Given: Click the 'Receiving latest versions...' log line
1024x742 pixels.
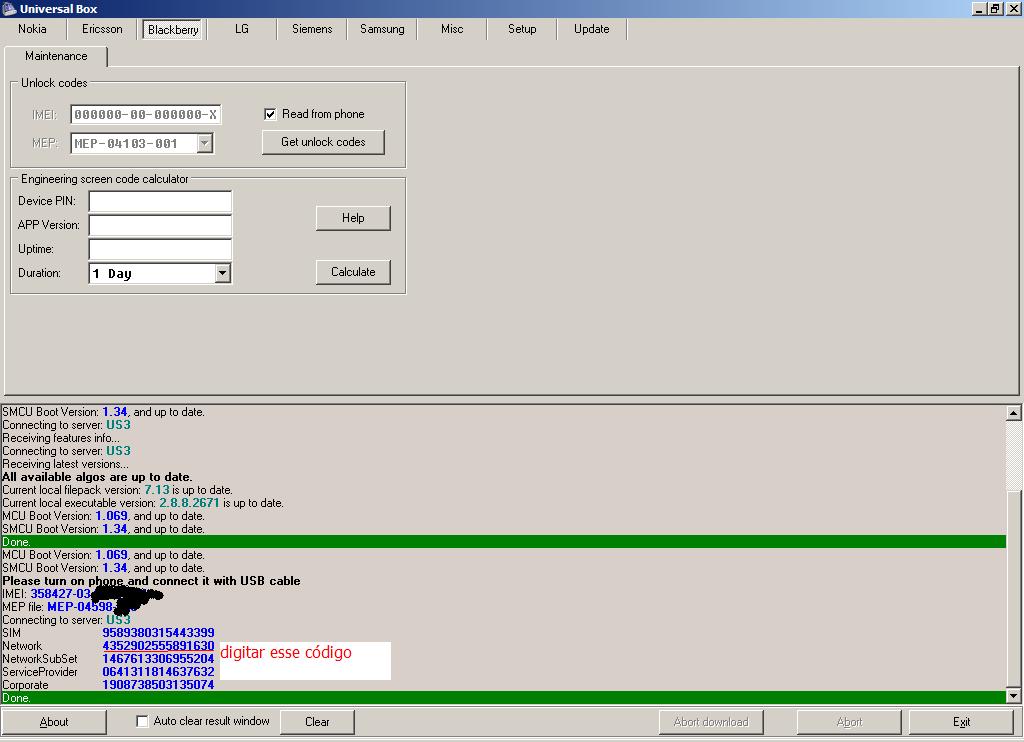Looking at the screenshot, I should click(x=65, y=464).
